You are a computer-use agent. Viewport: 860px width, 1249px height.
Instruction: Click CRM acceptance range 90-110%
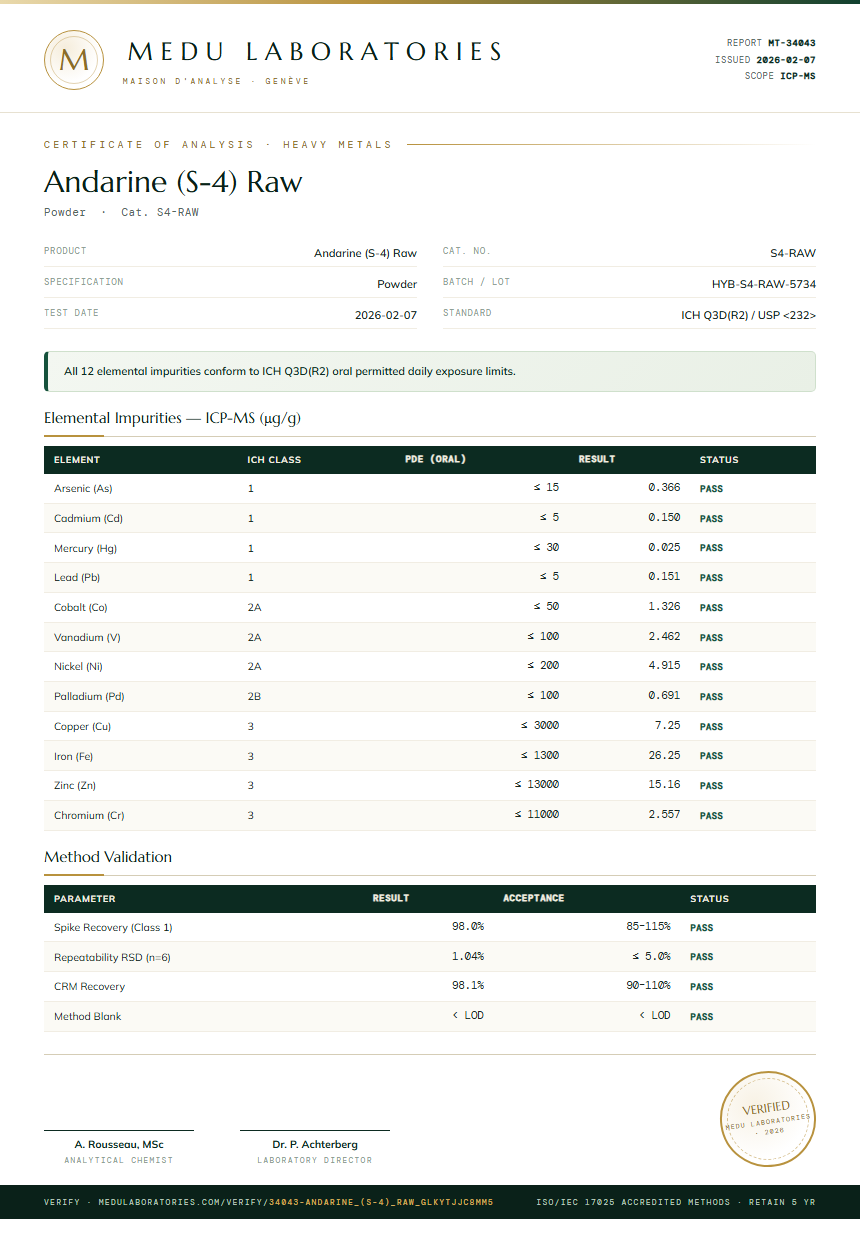(649, 986)
